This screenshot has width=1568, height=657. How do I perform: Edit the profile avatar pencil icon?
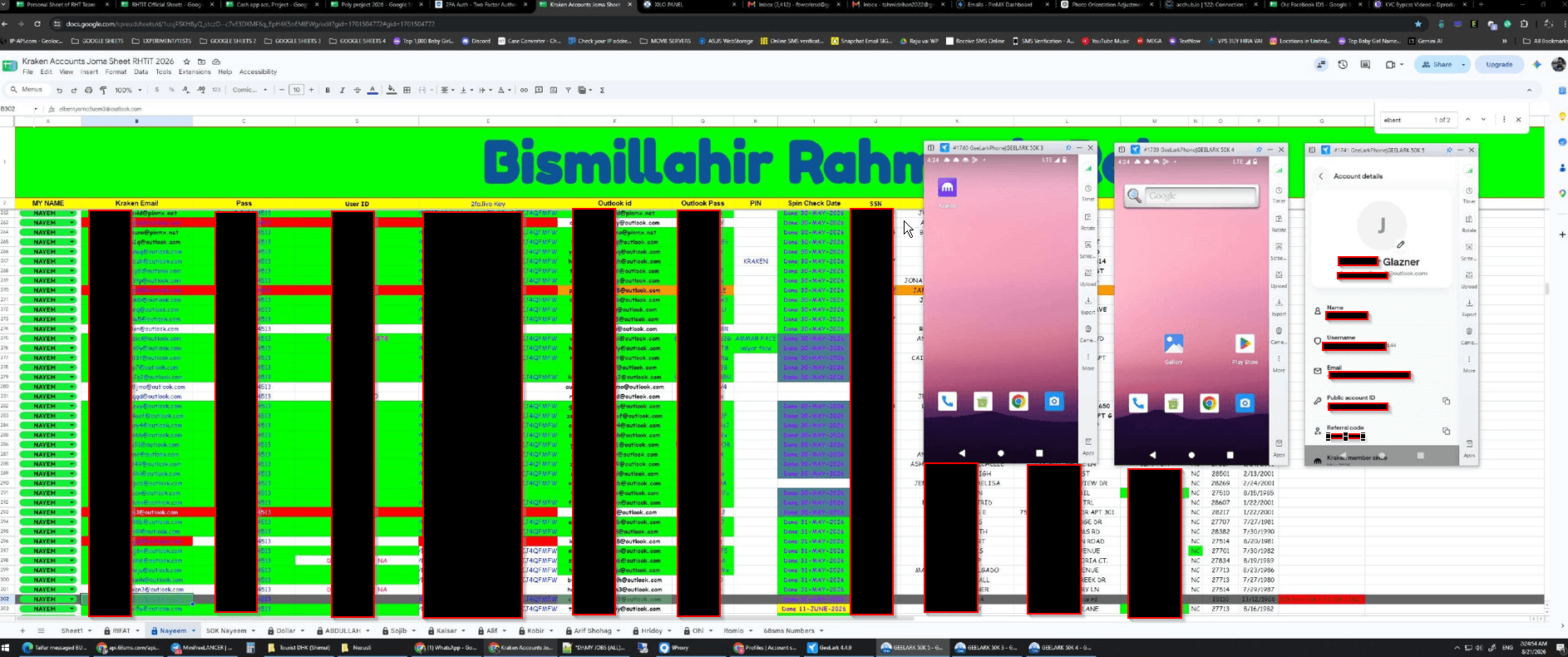(x=1401, y=245)
